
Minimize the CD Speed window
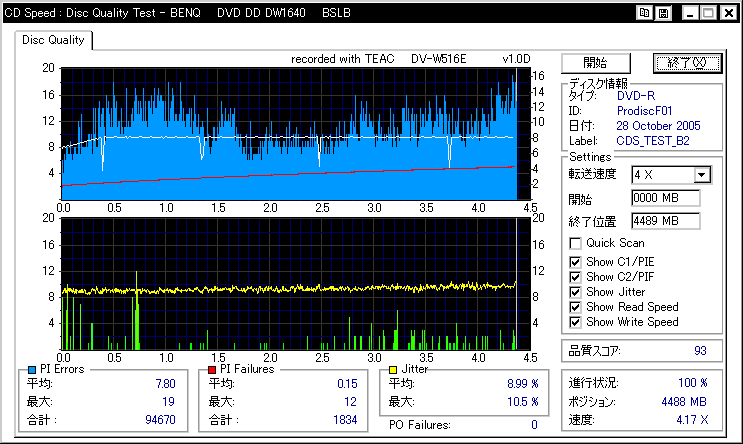(690, 13)
